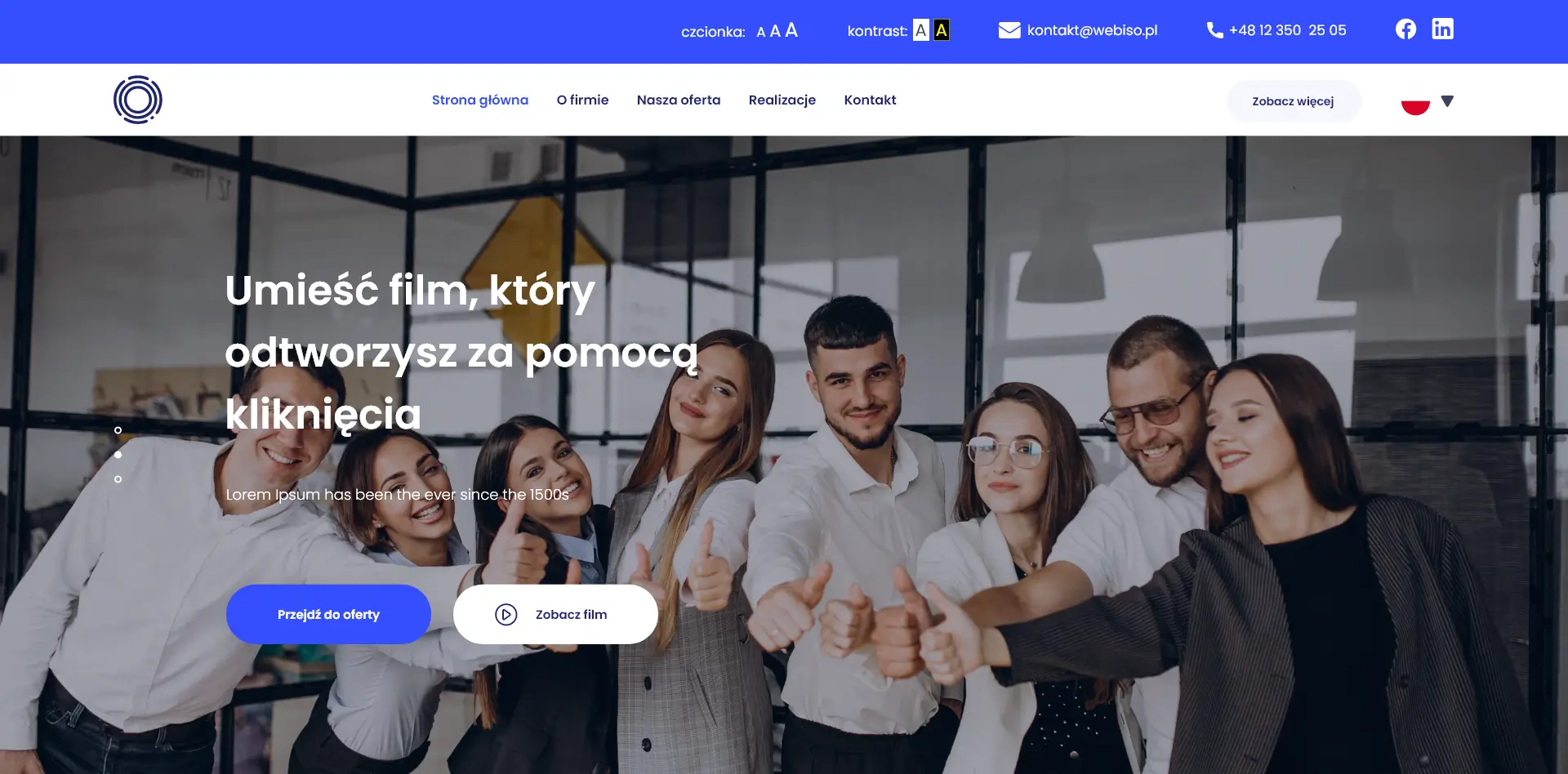Enable the white normal contrast mode

tap(921, 30)
